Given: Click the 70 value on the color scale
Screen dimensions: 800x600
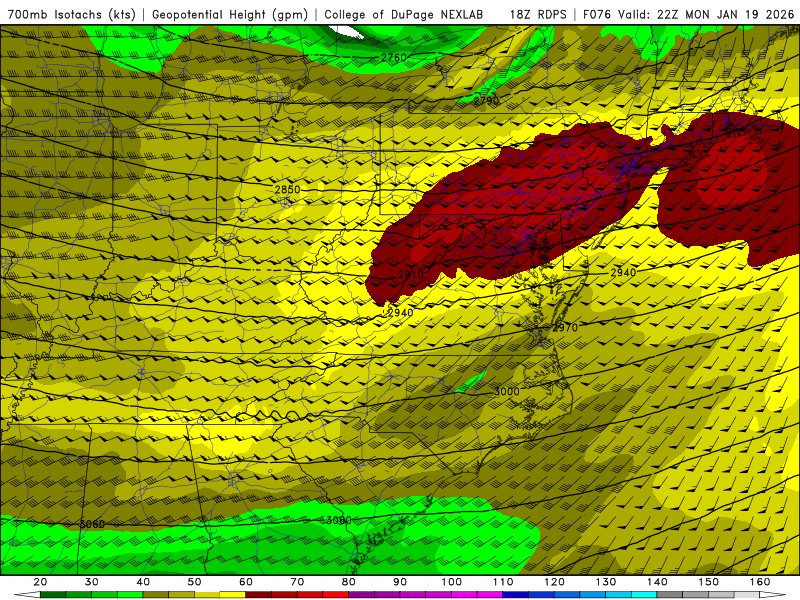Looking at the screenshot, I should pos(297,582).
